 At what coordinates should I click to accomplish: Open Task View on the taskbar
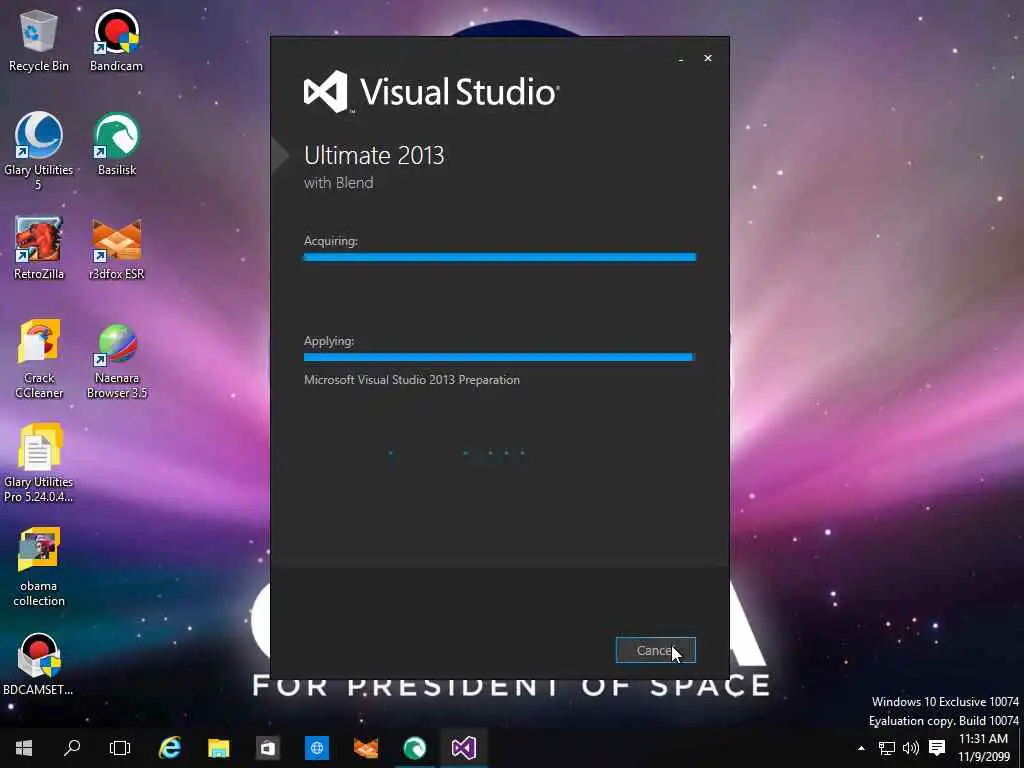(x=120, y=748)
